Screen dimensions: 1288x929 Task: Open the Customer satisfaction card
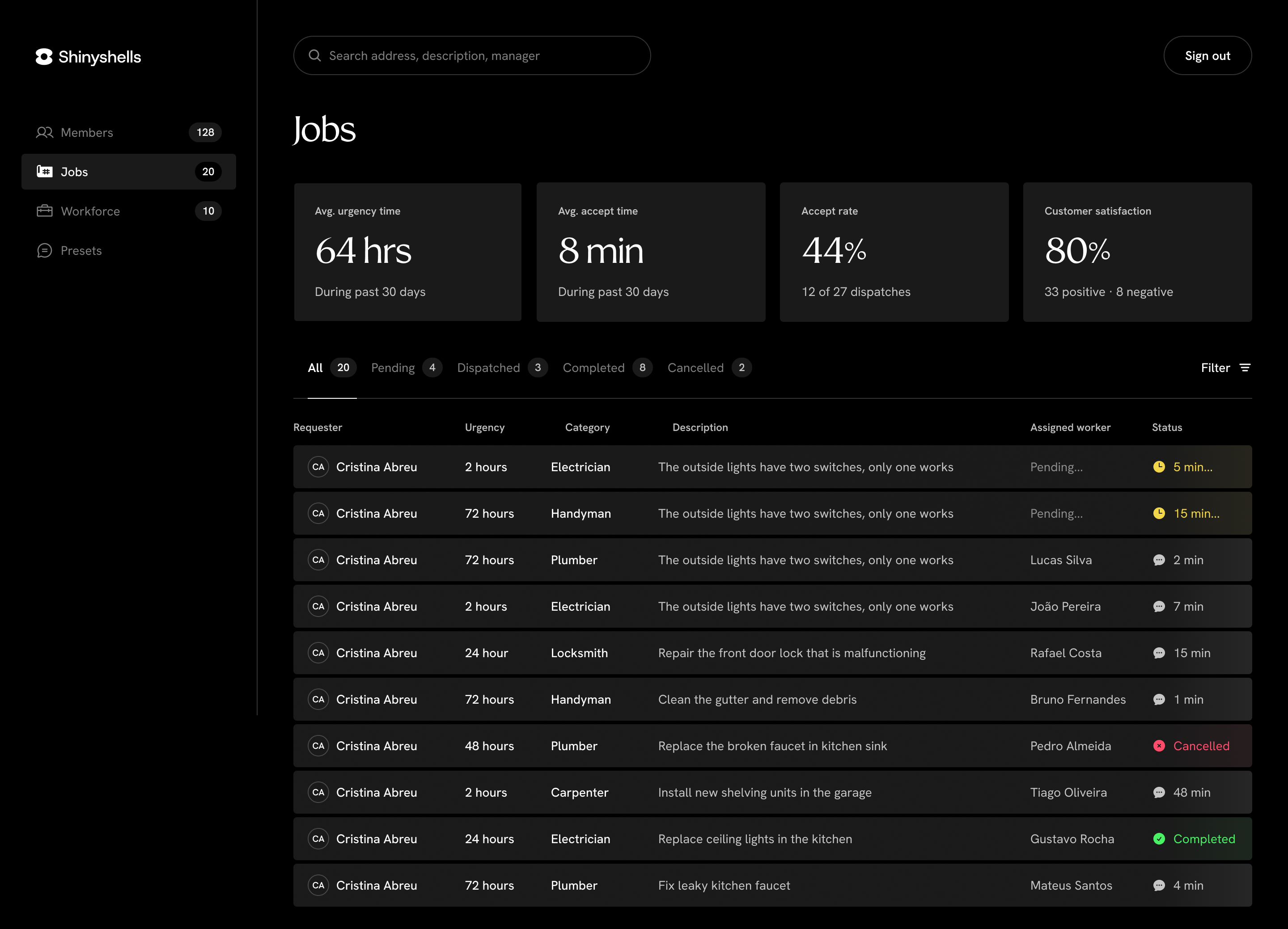[1137, 252]
